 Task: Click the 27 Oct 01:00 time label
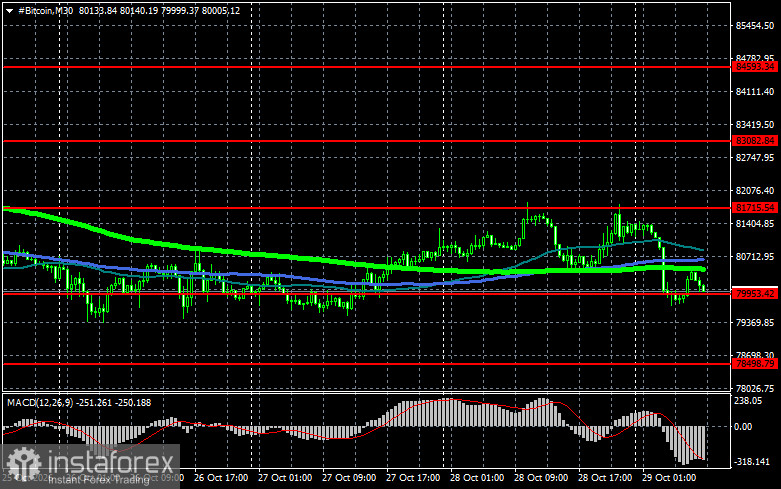285,478
